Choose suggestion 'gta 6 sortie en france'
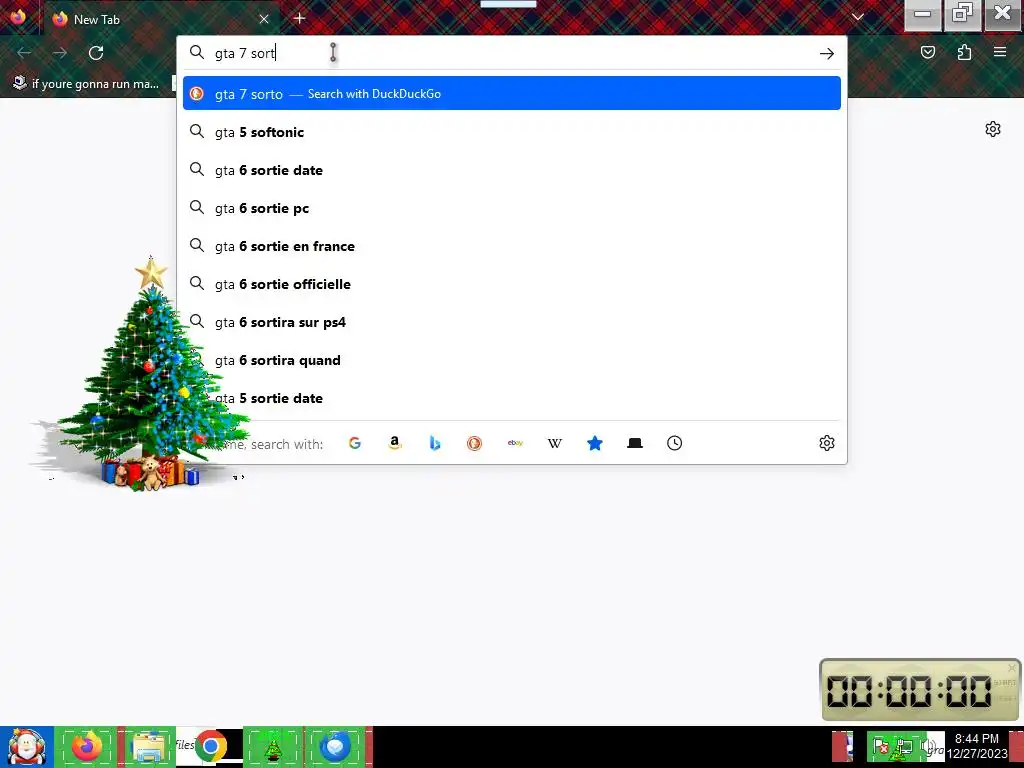Screen dimensions: 1024x768 [x=511, y=246]
